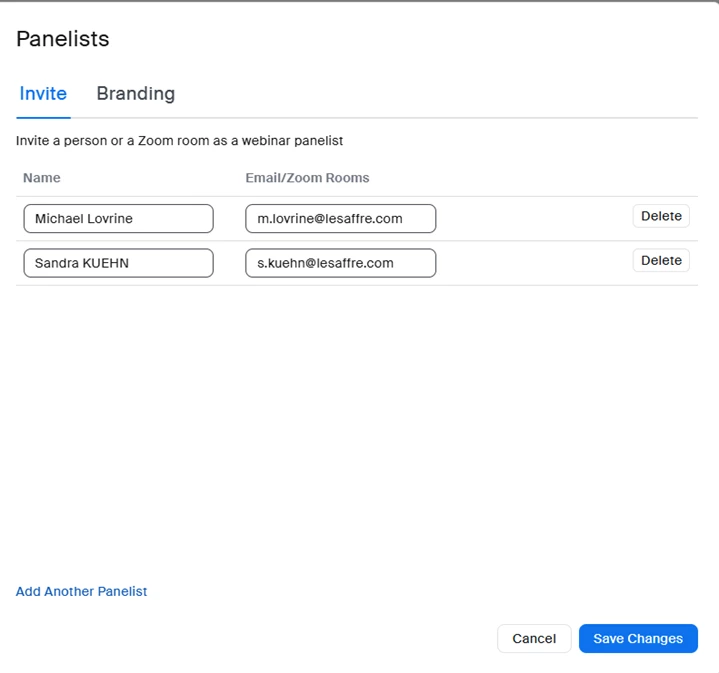Edit the m.lovrine@lesaffre.com email field
The width and height of the screenshot is (719, 673).
click(340, 218)
